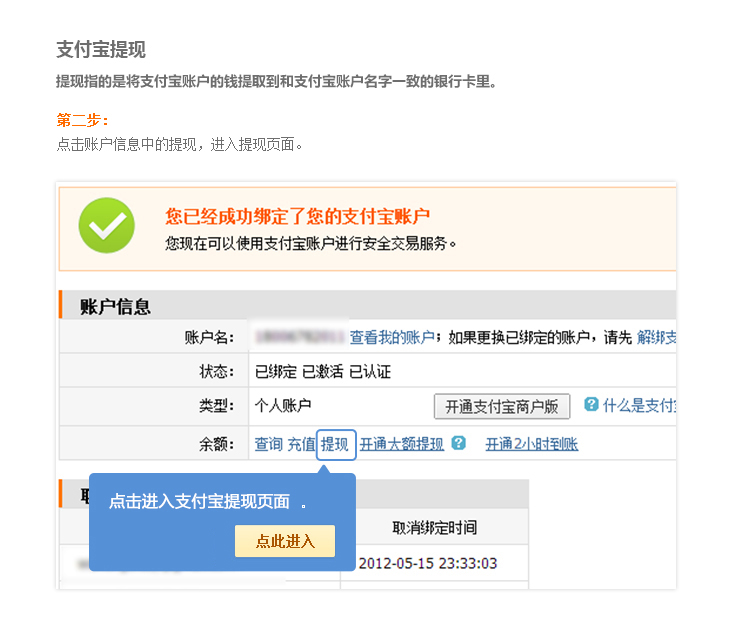Click the 取消绑定时间 column header

(434, 527)
